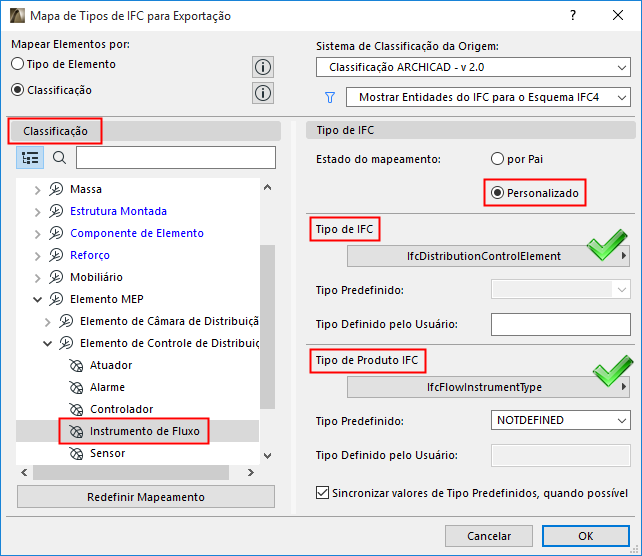
Task: Click the Elemento de Câmara icon
Action: (x=66, y=321)
